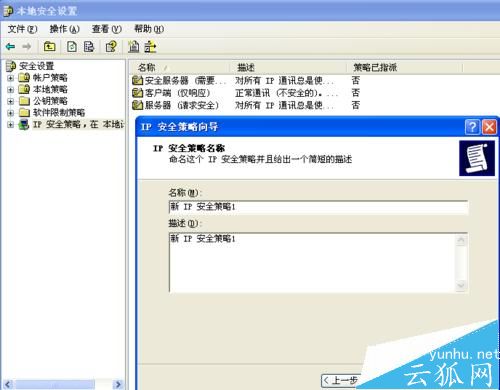Open the 操作(A) menu
Viewport: 500px width, 390px height.
[x=64, y=29]
